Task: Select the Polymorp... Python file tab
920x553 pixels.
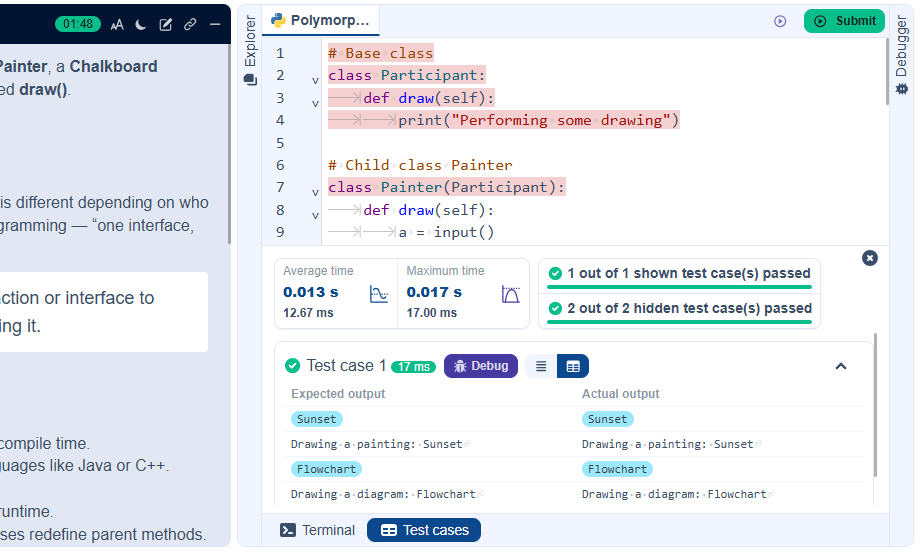Action: [x=320, y=21]
